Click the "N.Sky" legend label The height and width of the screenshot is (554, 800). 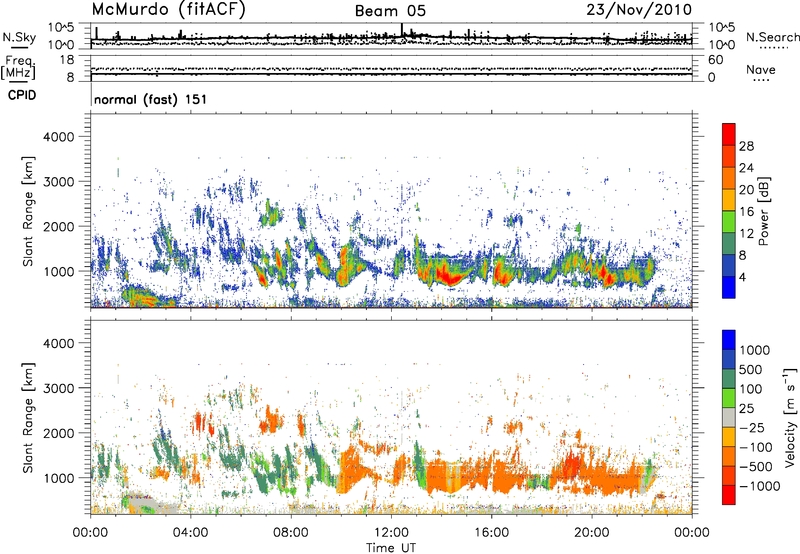[x=19, y=37]
